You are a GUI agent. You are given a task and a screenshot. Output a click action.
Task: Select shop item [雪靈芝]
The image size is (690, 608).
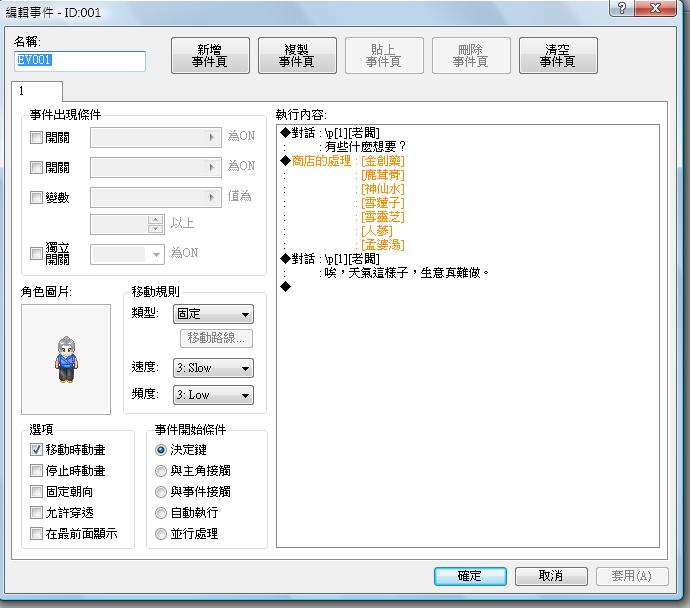point(382,217)
